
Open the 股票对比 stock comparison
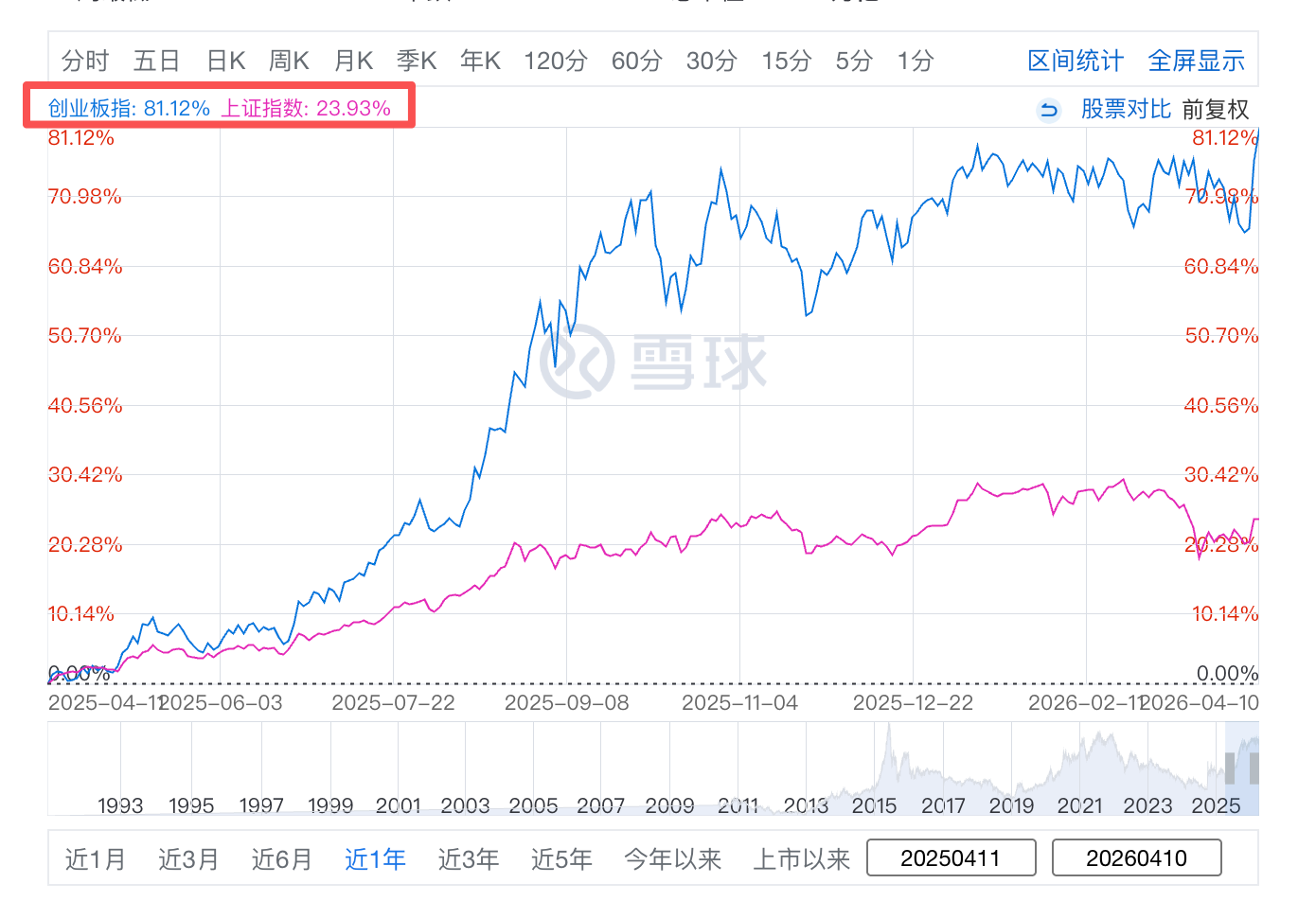coord(1126,110)
